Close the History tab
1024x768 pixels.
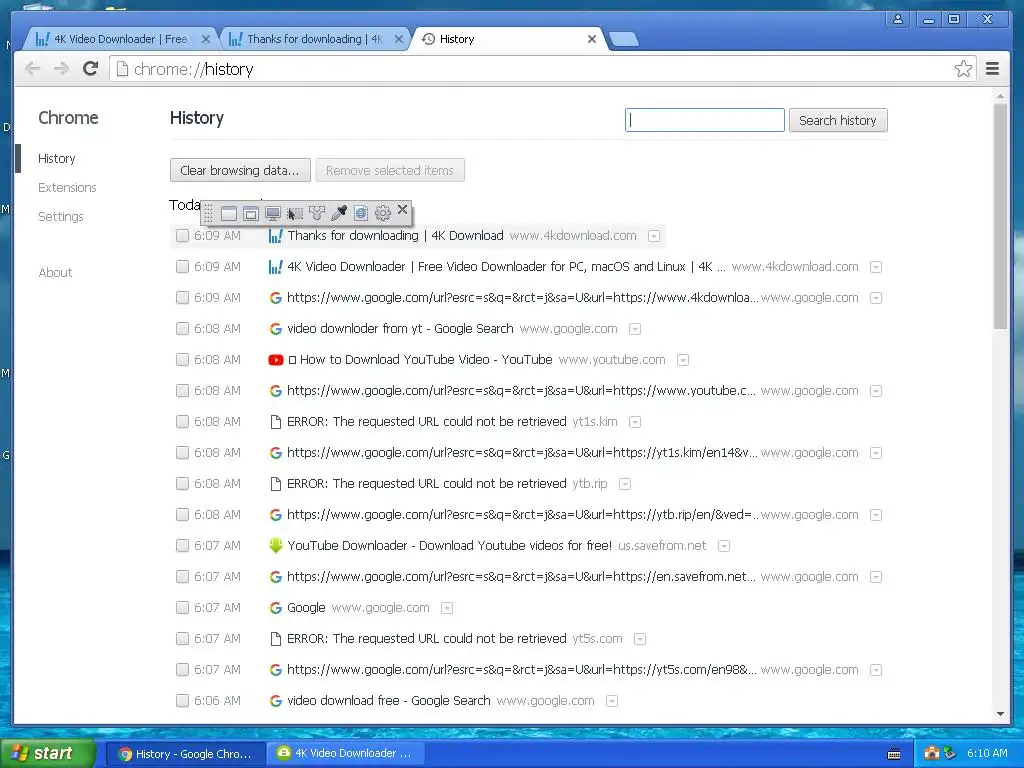tap(592, 39)
